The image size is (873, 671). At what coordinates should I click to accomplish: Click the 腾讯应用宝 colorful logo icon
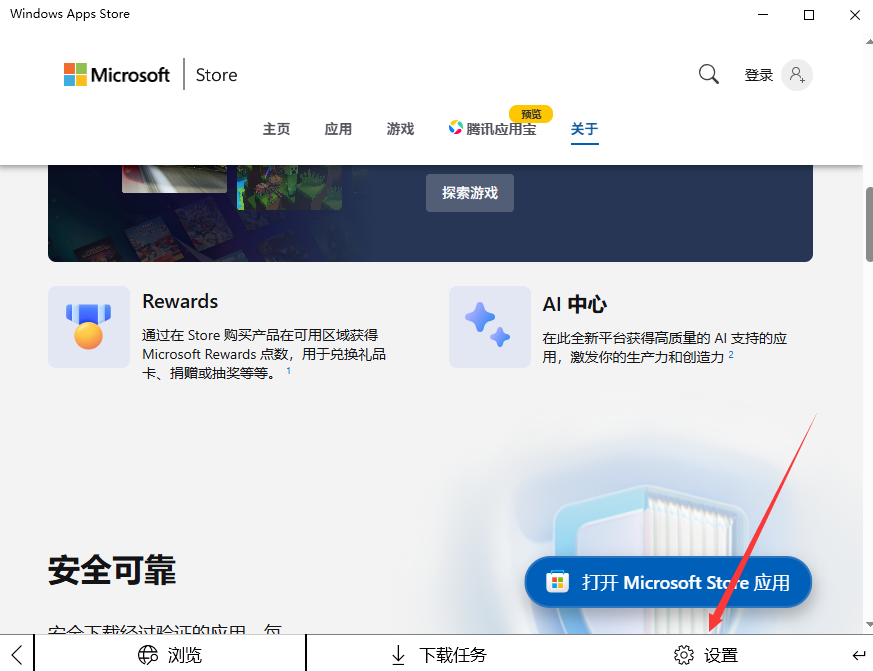455,128
